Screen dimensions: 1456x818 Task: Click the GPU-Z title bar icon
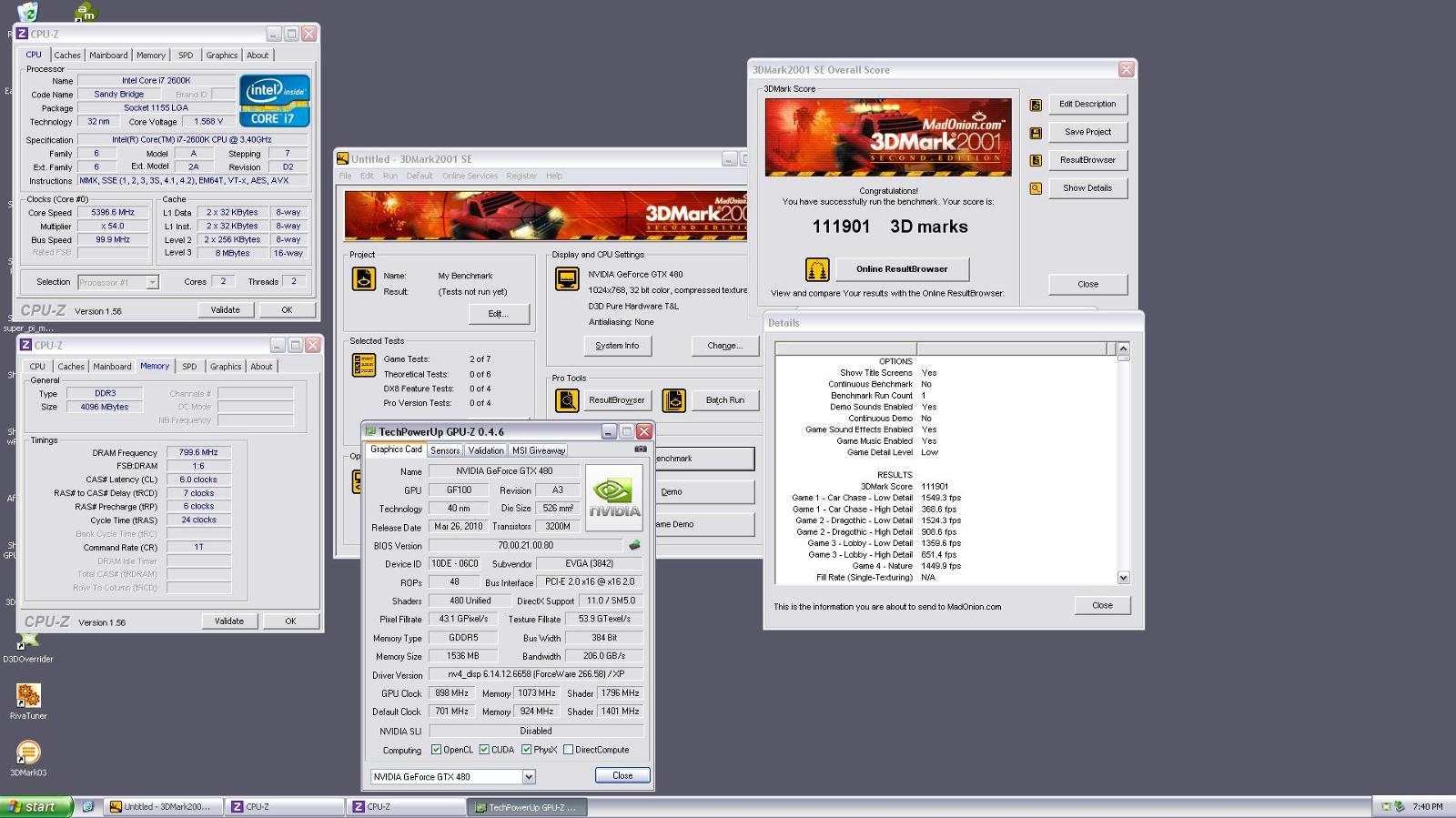(x=370, y=432)
